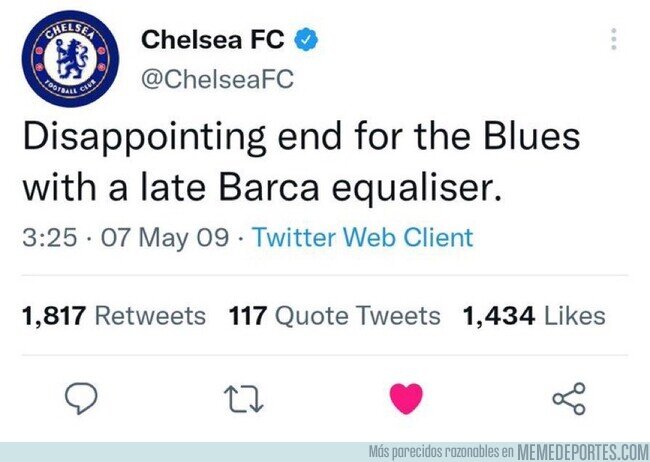Unlike the tweet via pink heart

pyautogui.click(x=406, y=398)
